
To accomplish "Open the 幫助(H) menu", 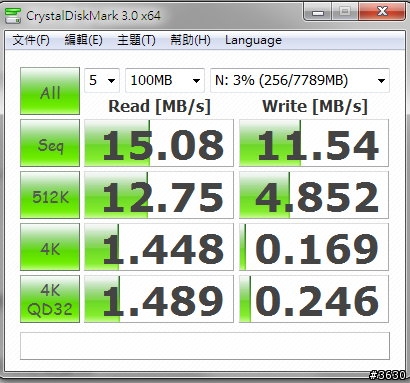I will 190,40.
